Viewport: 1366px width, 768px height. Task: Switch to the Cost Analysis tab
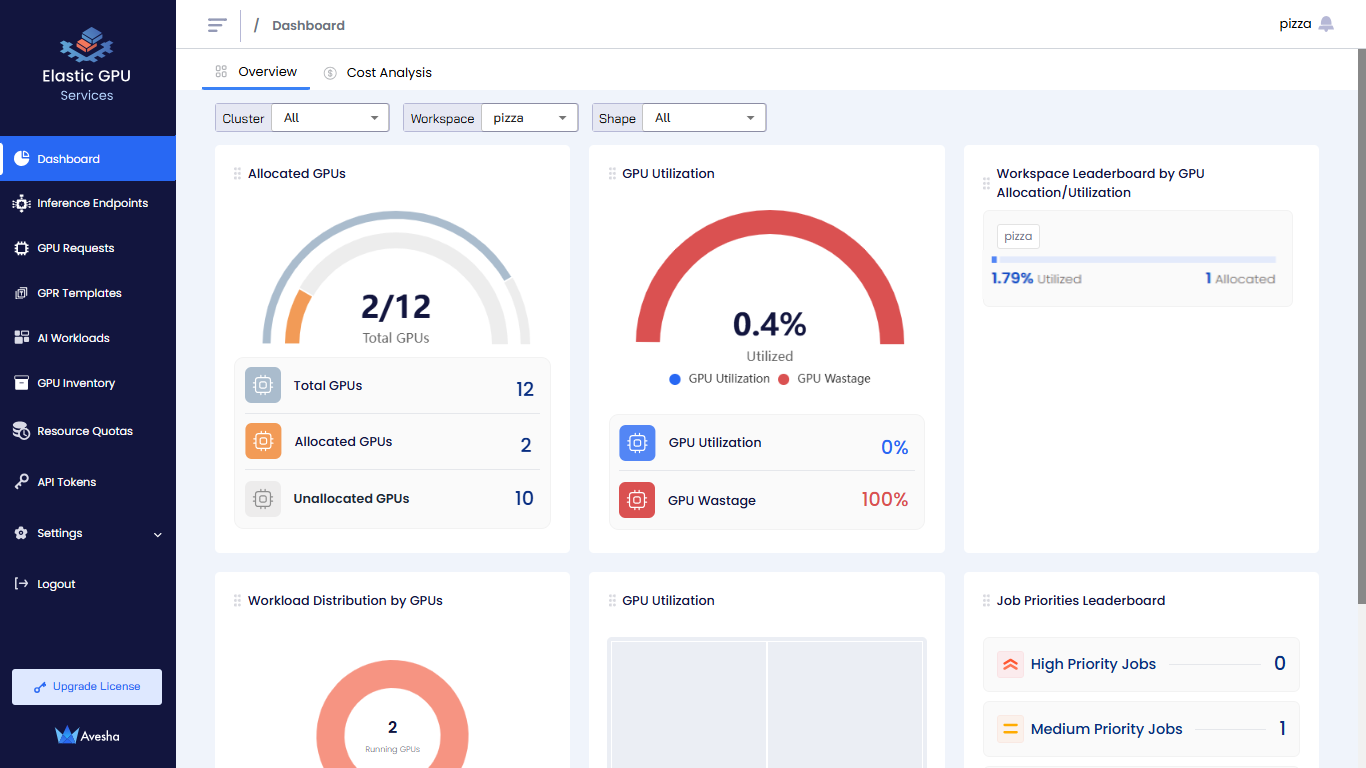(378, 73)
